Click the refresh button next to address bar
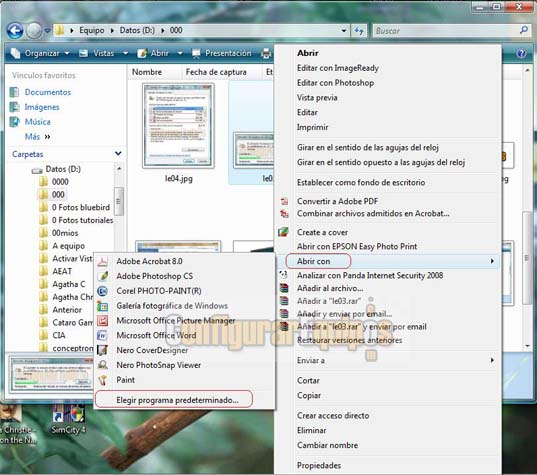 click(x=359, y=31)
